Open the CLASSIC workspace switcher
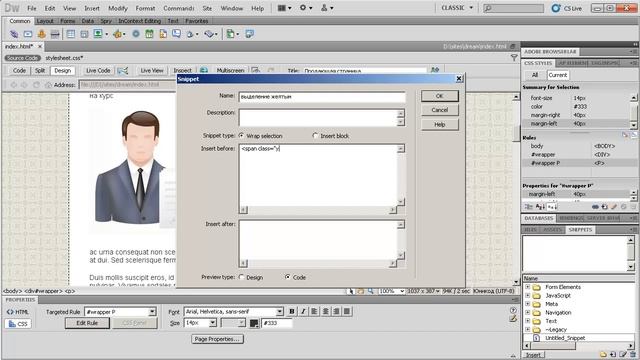The image size is (640, 360). 457,8
